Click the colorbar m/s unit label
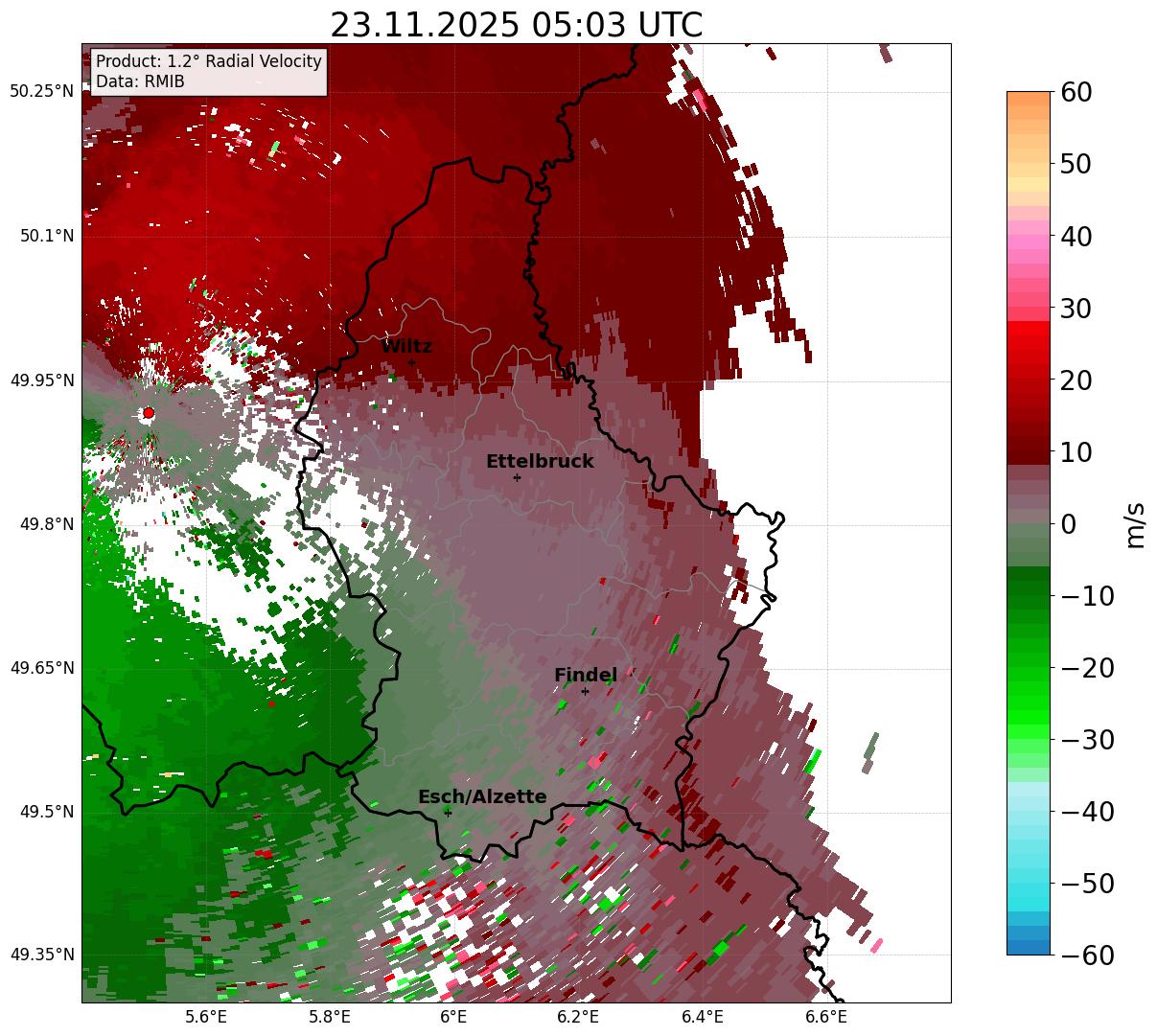 1136,523
